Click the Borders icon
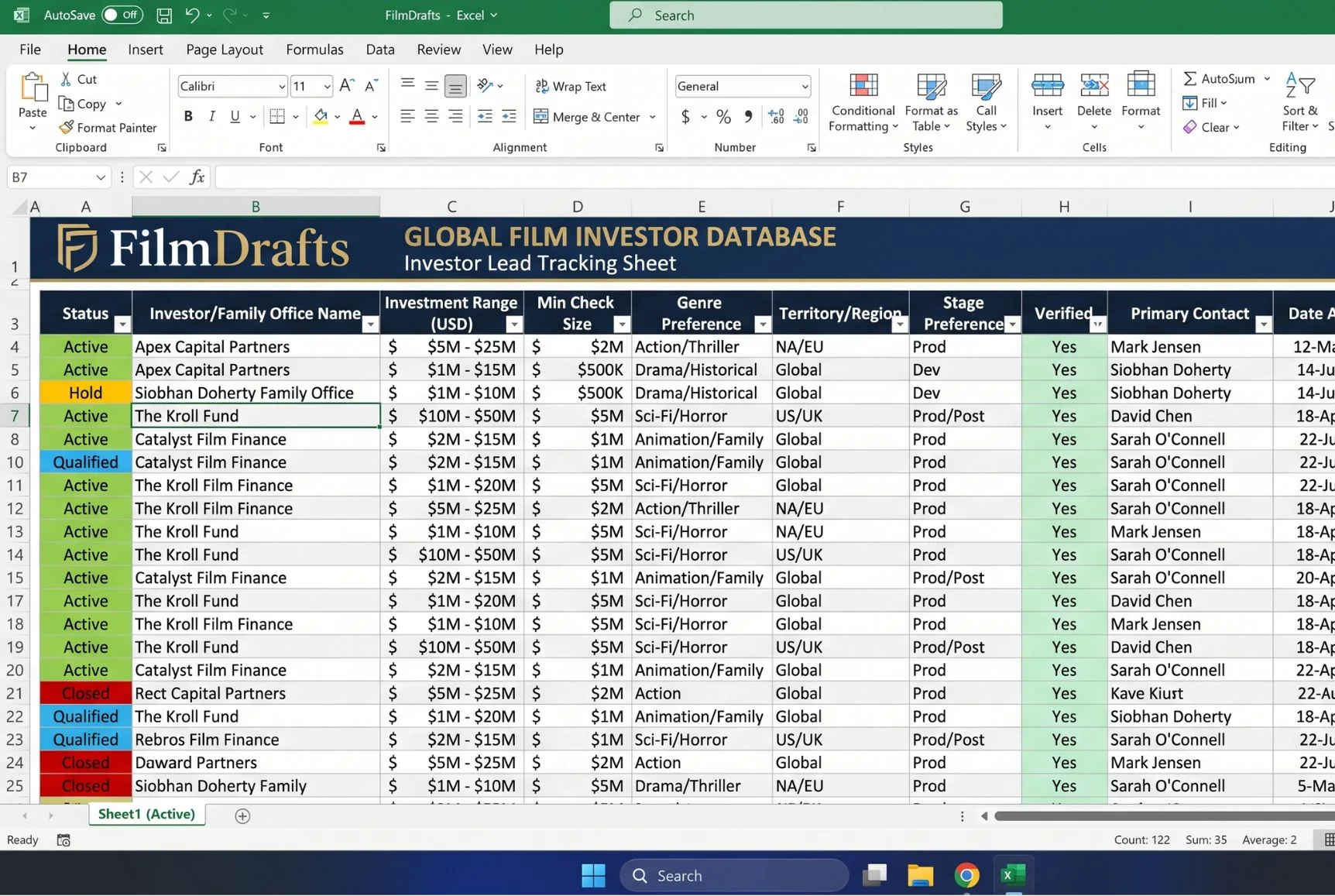1335x896 pixels. click(277, 116)
